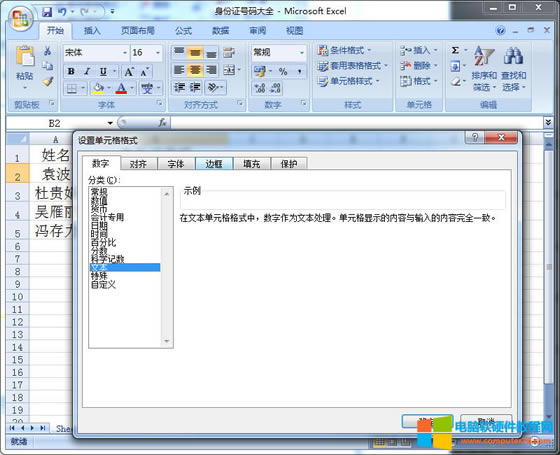Click the Merge and Center icon
560x455 pixels.
[x=229, y=70]
